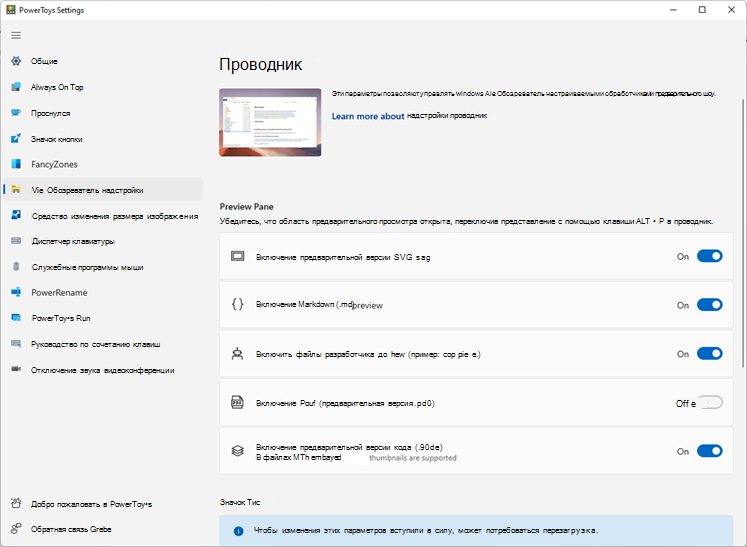747x547 pixels.
Task: Click the Проснулся coffee cup icon
Action: [x=16, y=113]
